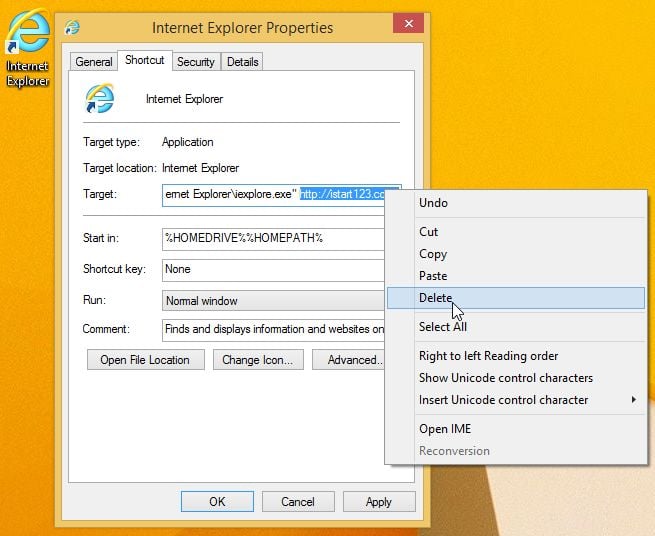655x536 pixels.
Task: Toggle Right to left Reading order
Action: (x=516, y=356)
